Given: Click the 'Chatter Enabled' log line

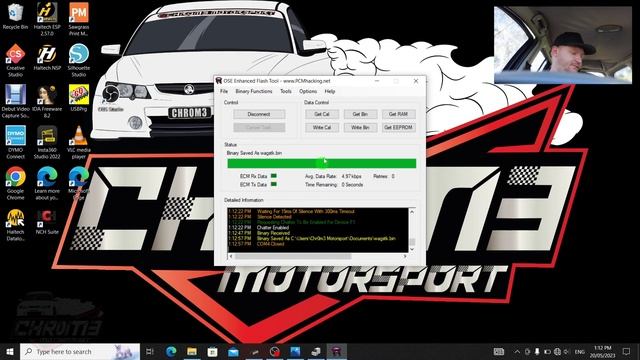Looking at the screenshot, I should [273, 228].
